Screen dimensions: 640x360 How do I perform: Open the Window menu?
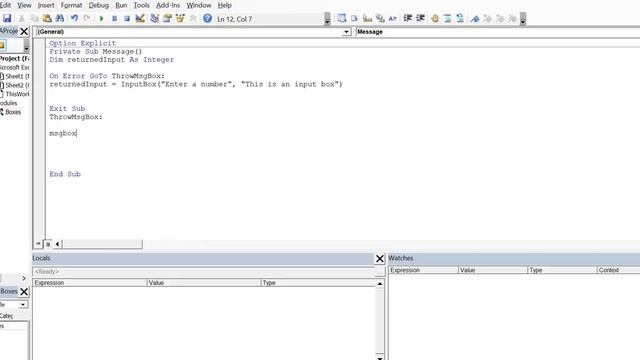click(199, 5)
